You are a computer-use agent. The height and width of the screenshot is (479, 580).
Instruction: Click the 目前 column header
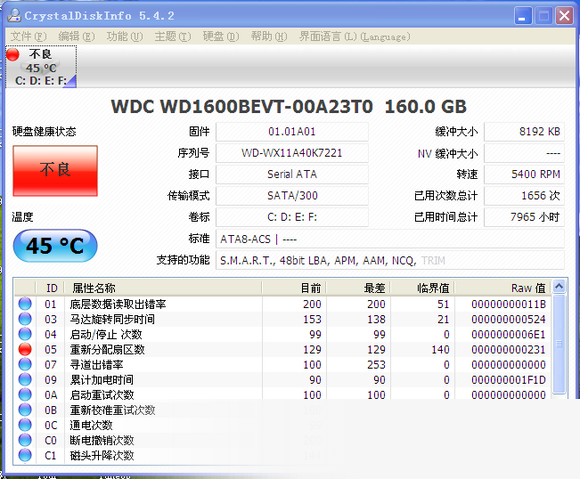pos(294,288)
